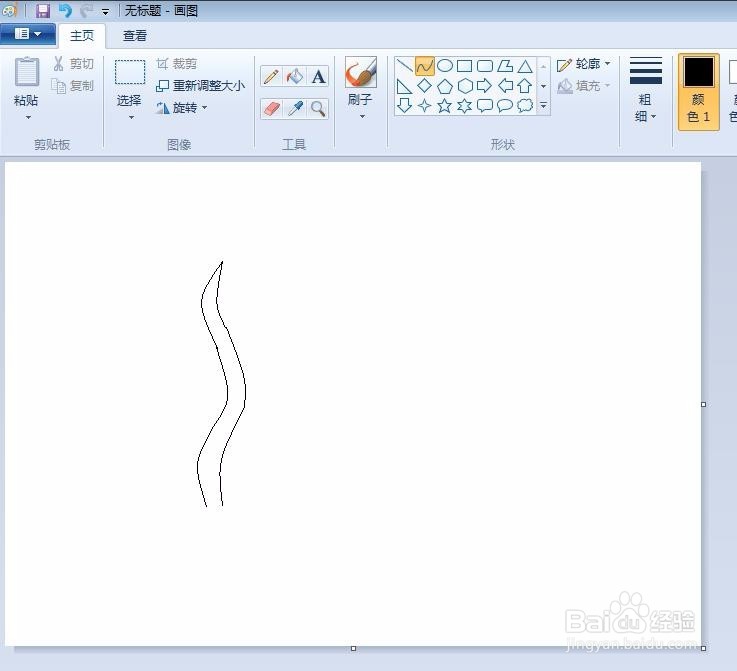The height and width of the screenshot is (671, 737).
Task: Choose the Four-point star shape
Action: tap(424, 106)
